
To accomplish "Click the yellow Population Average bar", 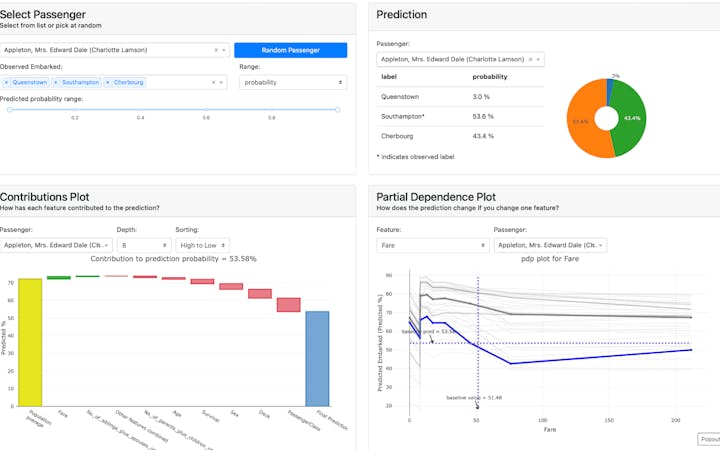I will pyautogui.click(x=30, y=343).
